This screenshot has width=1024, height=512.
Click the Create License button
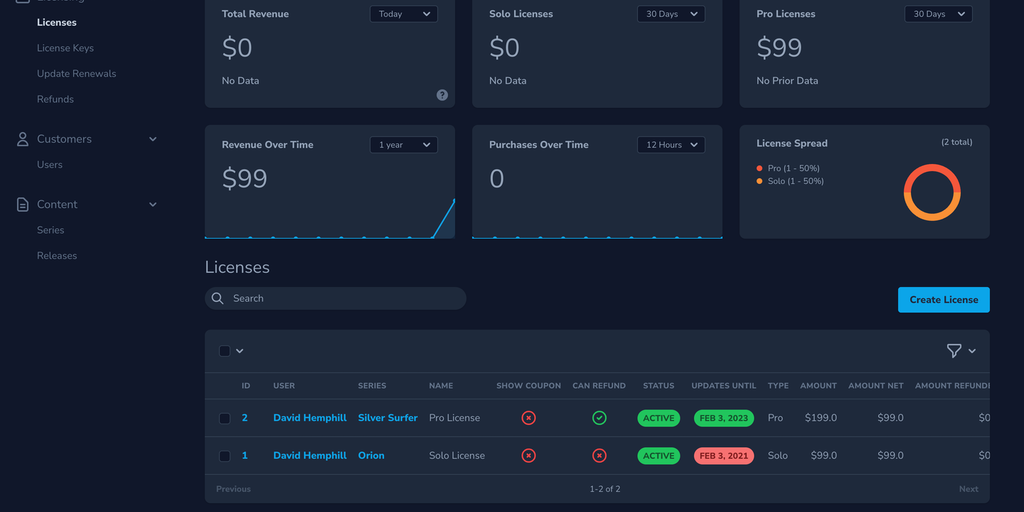click(x=943, y=300)
